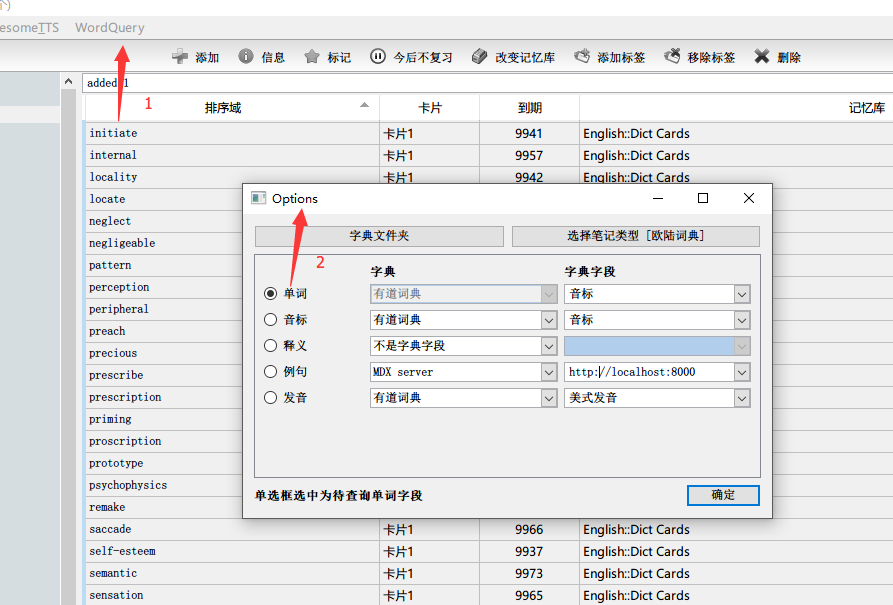
Task: Select the 释义 radio button
Action: (270, 346)
